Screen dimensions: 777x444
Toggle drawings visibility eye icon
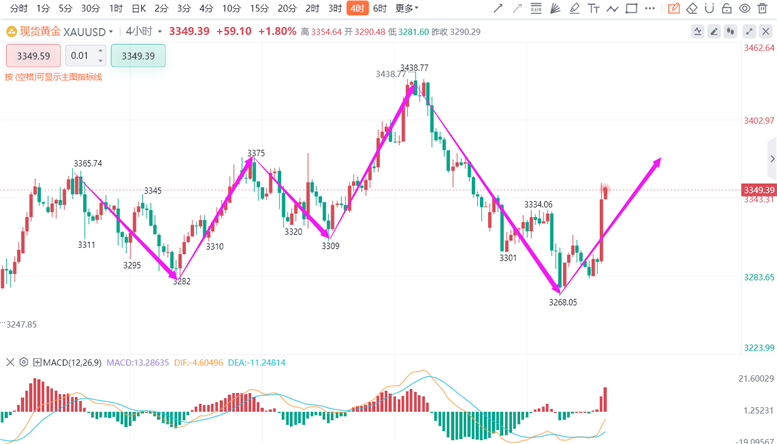pyautogui.click(x=744, y=8)
